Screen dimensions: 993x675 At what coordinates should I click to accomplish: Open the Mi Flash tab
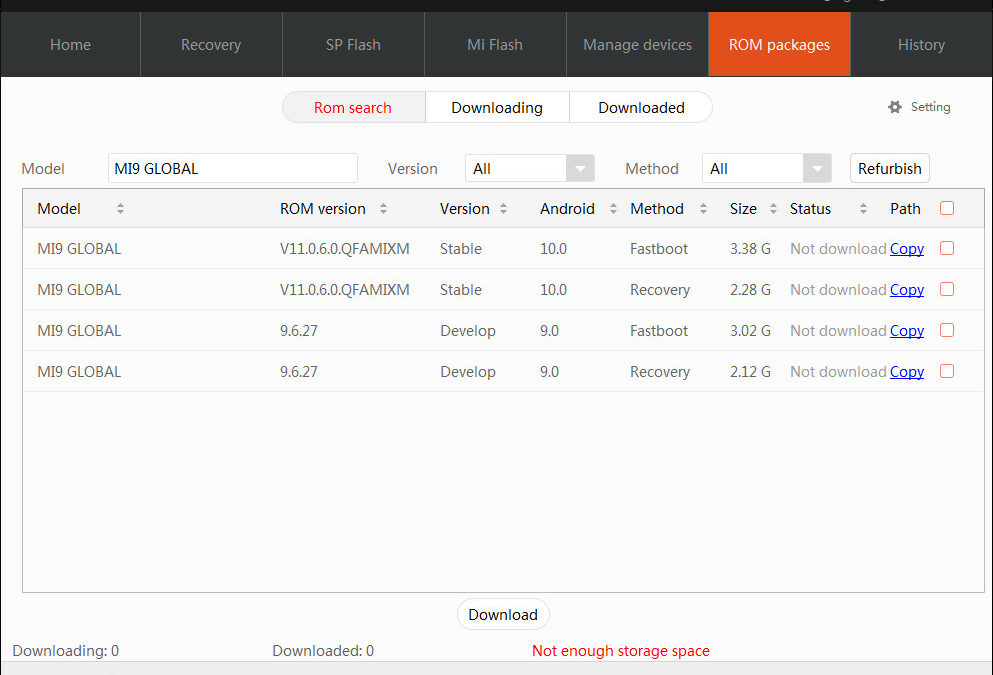click(x=495, y=45)
